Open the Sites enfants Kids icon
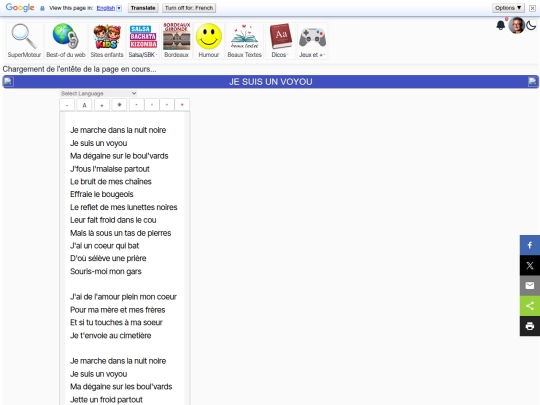 (x=107, y=37)
